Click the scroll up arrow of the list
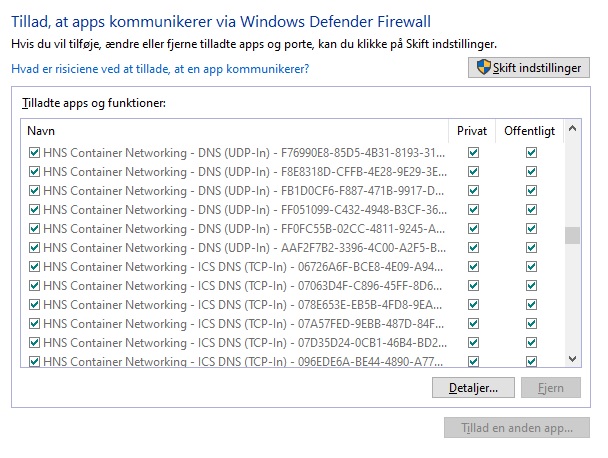The height and width of the screenshot is (458, 608). [572, 129]
